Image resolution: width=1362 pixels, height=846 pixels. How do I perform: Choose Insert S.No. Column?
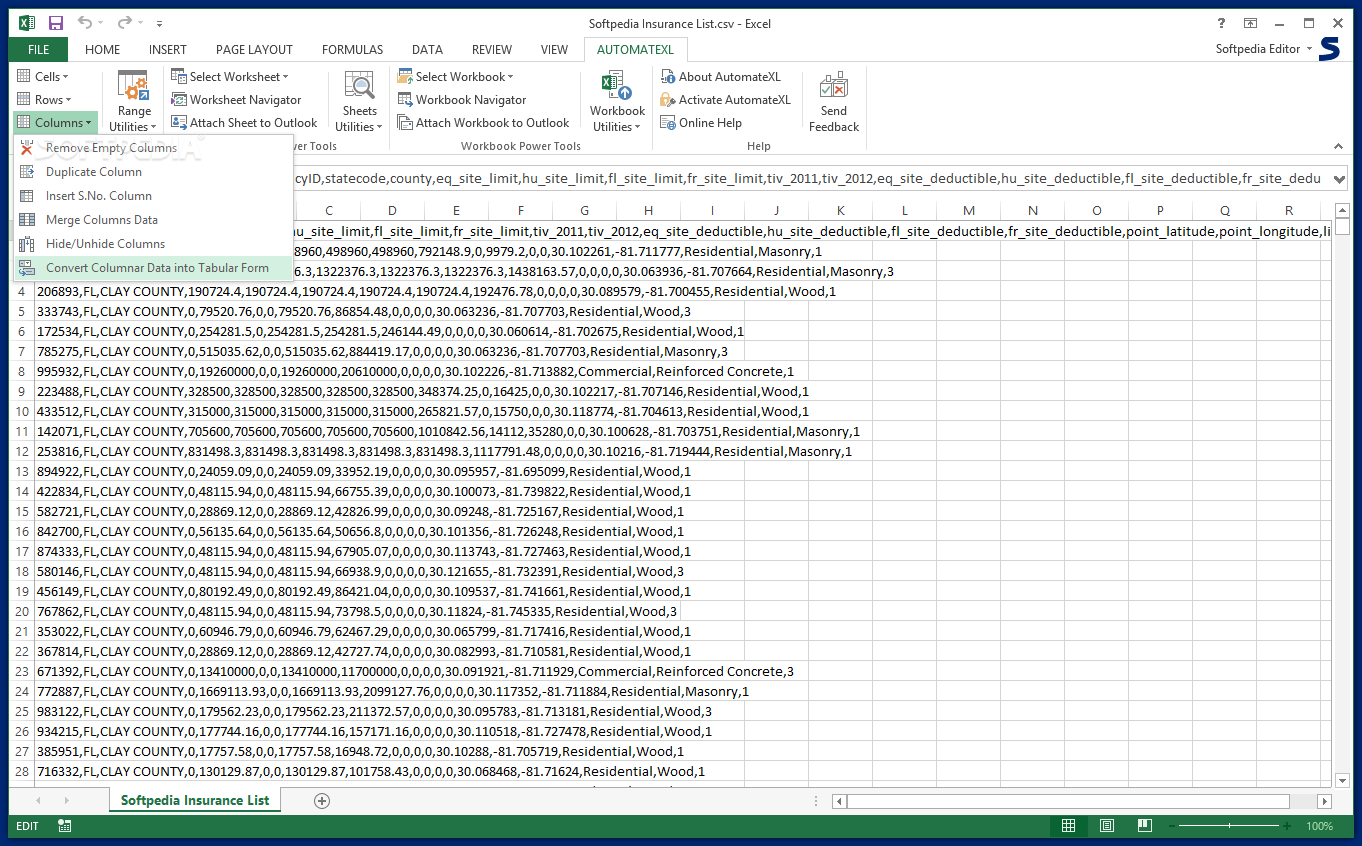coord(153,196)
